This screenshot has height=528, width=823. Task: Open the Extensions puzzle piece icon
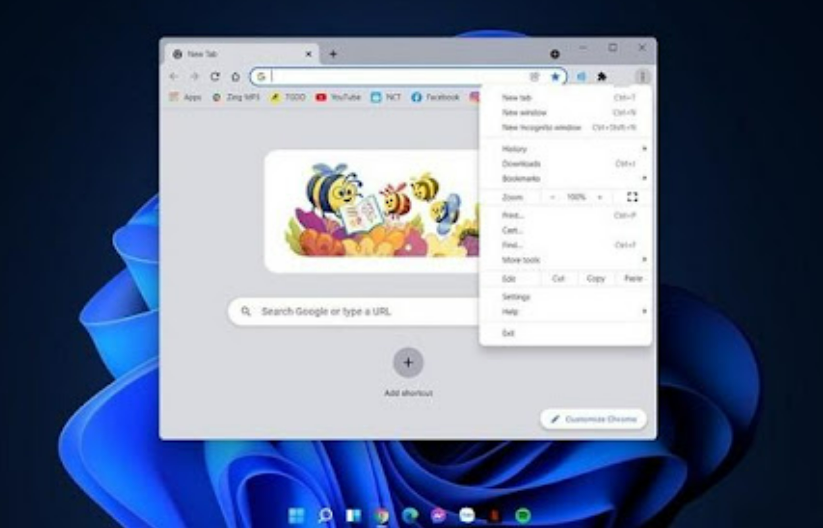[602, 77]
